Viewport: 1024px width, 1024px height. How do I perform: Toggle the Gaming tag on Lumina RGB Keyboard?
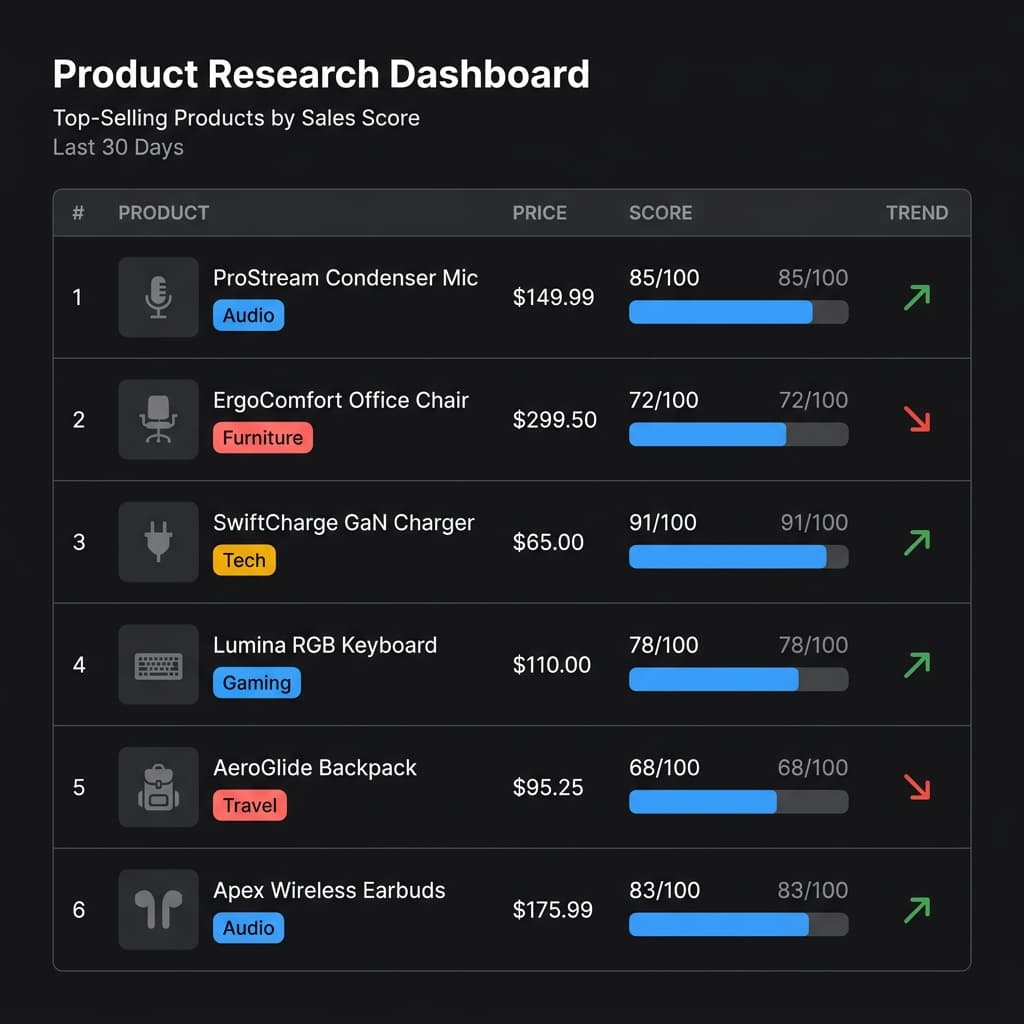257,683
